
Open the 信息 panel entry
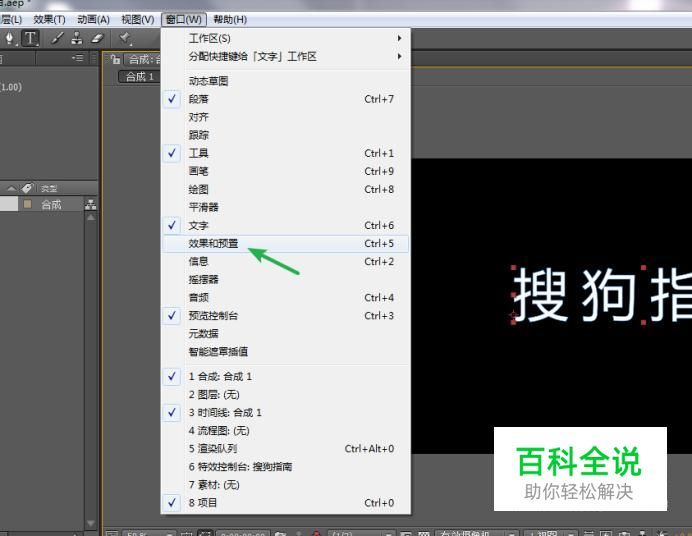pos(286,262)
